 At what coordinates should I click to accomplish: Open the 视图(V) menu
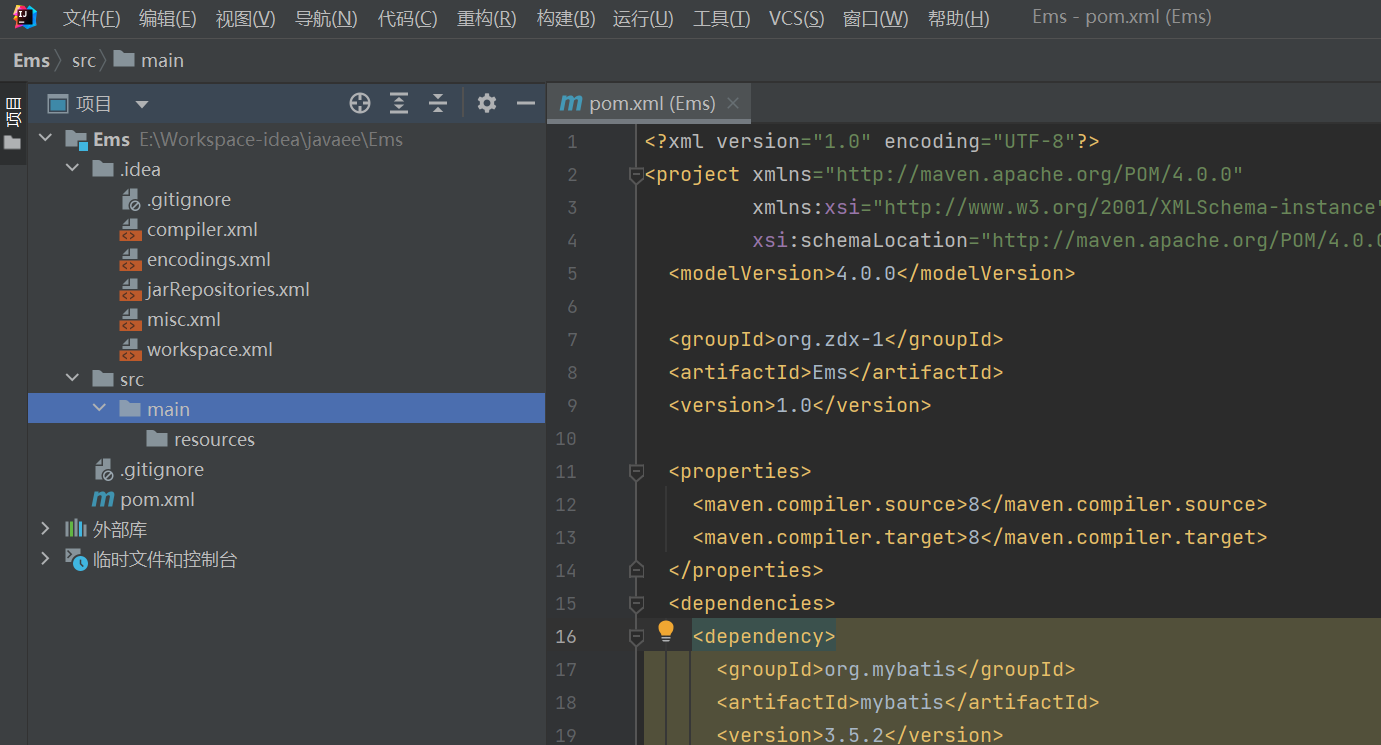click(x=245, y=18)
